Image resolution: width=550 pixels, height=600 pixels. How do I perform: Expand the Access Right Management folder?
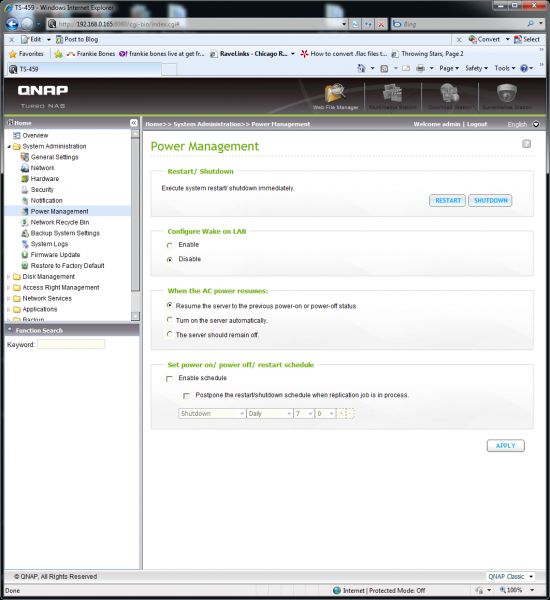(x=8, y=287)
